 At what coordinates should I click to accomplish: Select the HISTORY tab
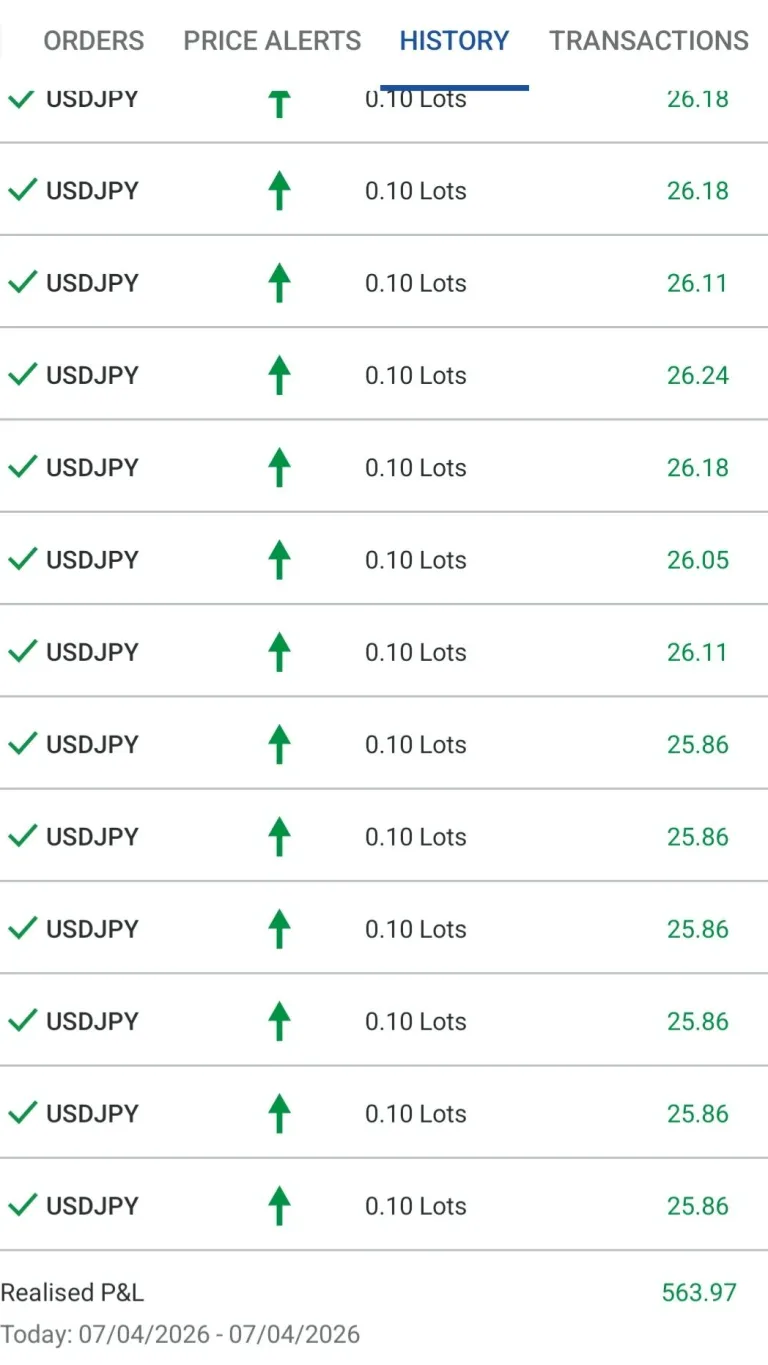[x=454, y=41]
